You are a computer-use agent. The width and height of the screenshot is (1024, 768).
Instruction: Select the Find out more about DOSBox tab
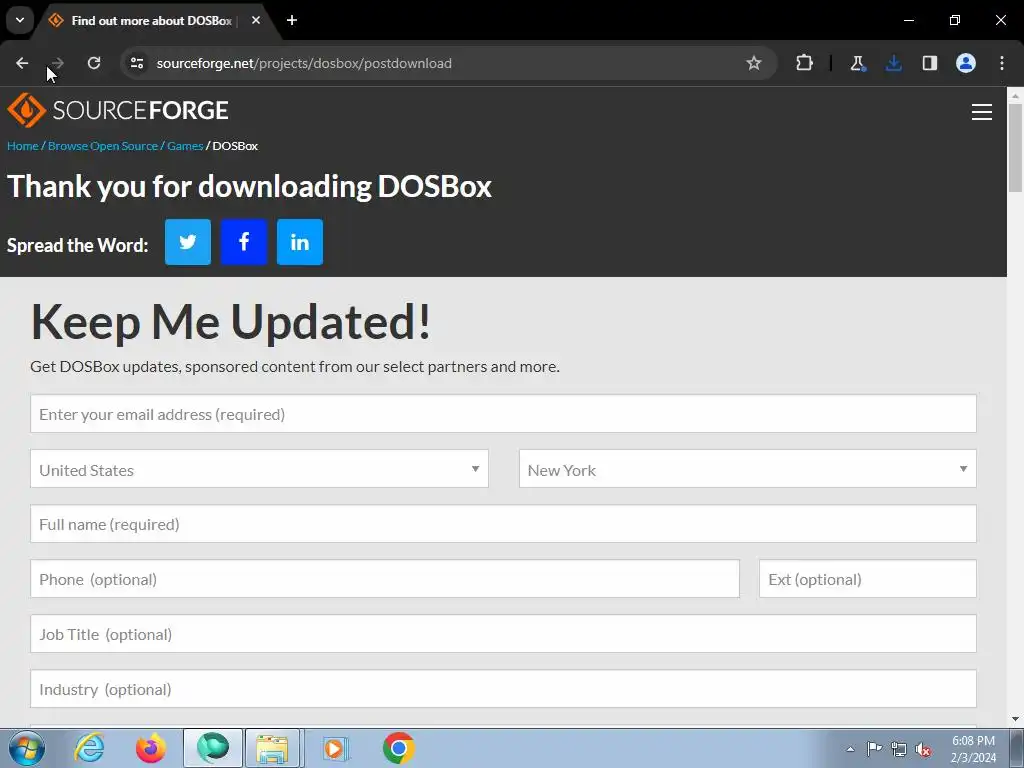[x=152, y=21]
